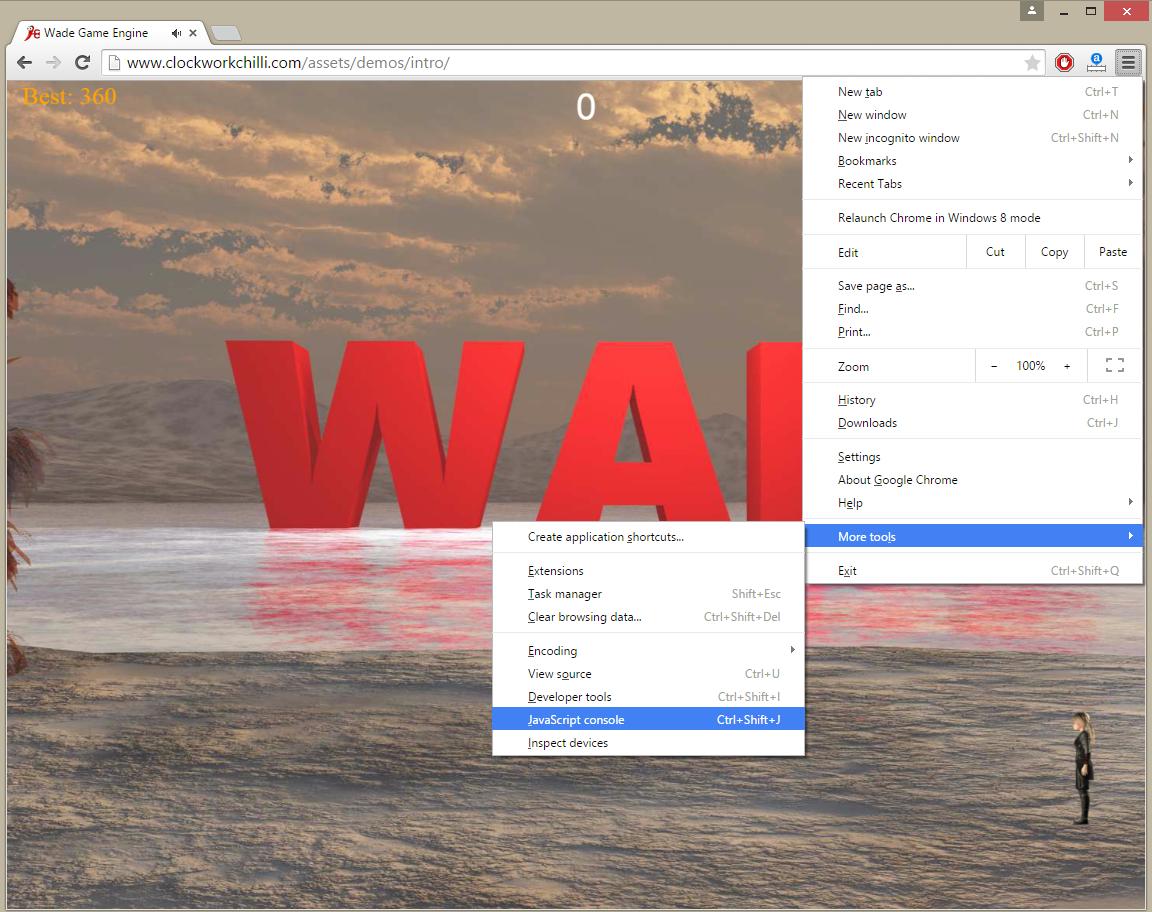Decrease zoom with the minus button

click(994, 366)
